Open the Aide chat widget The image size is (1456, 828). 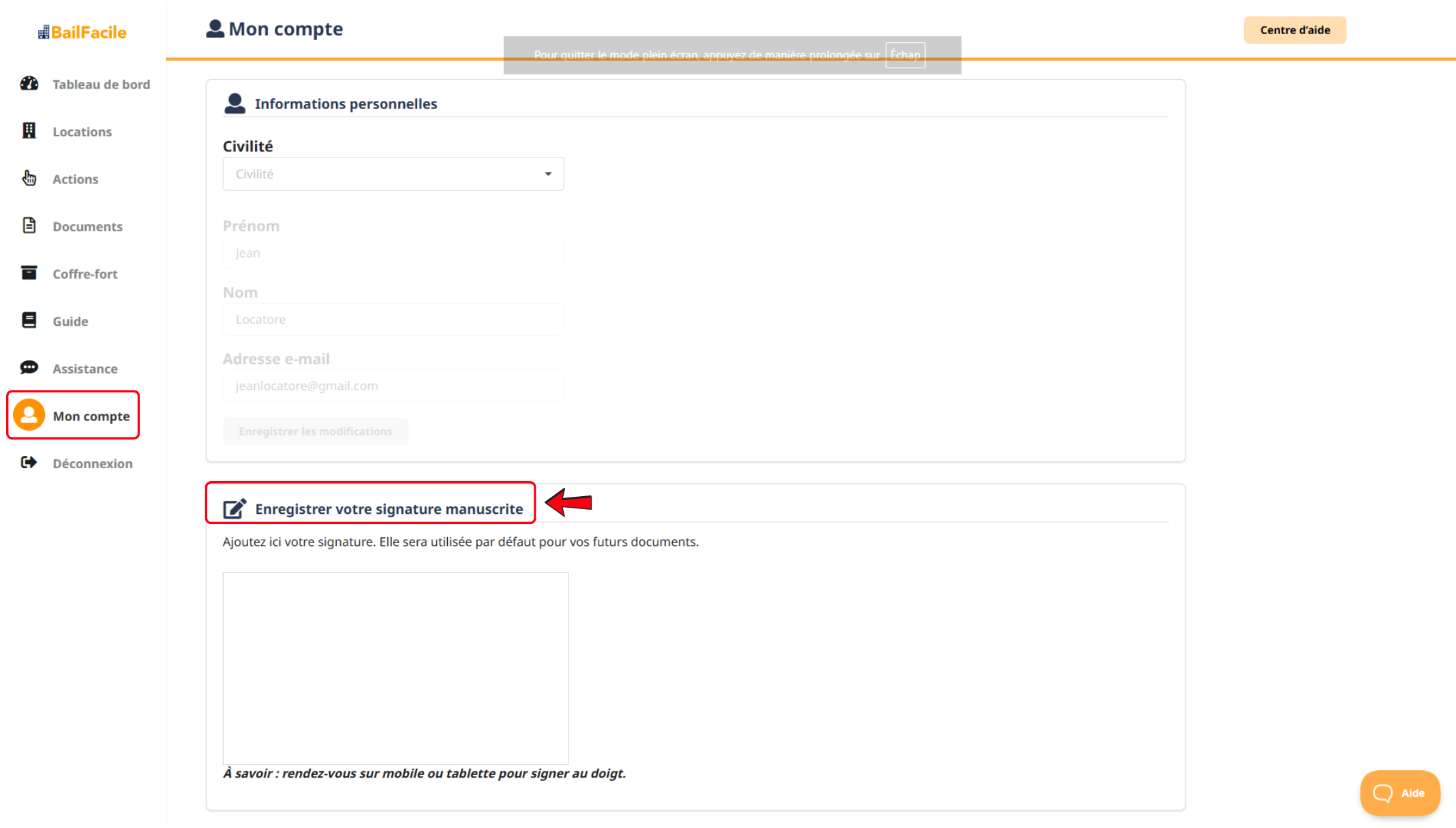click(1399, 793)
